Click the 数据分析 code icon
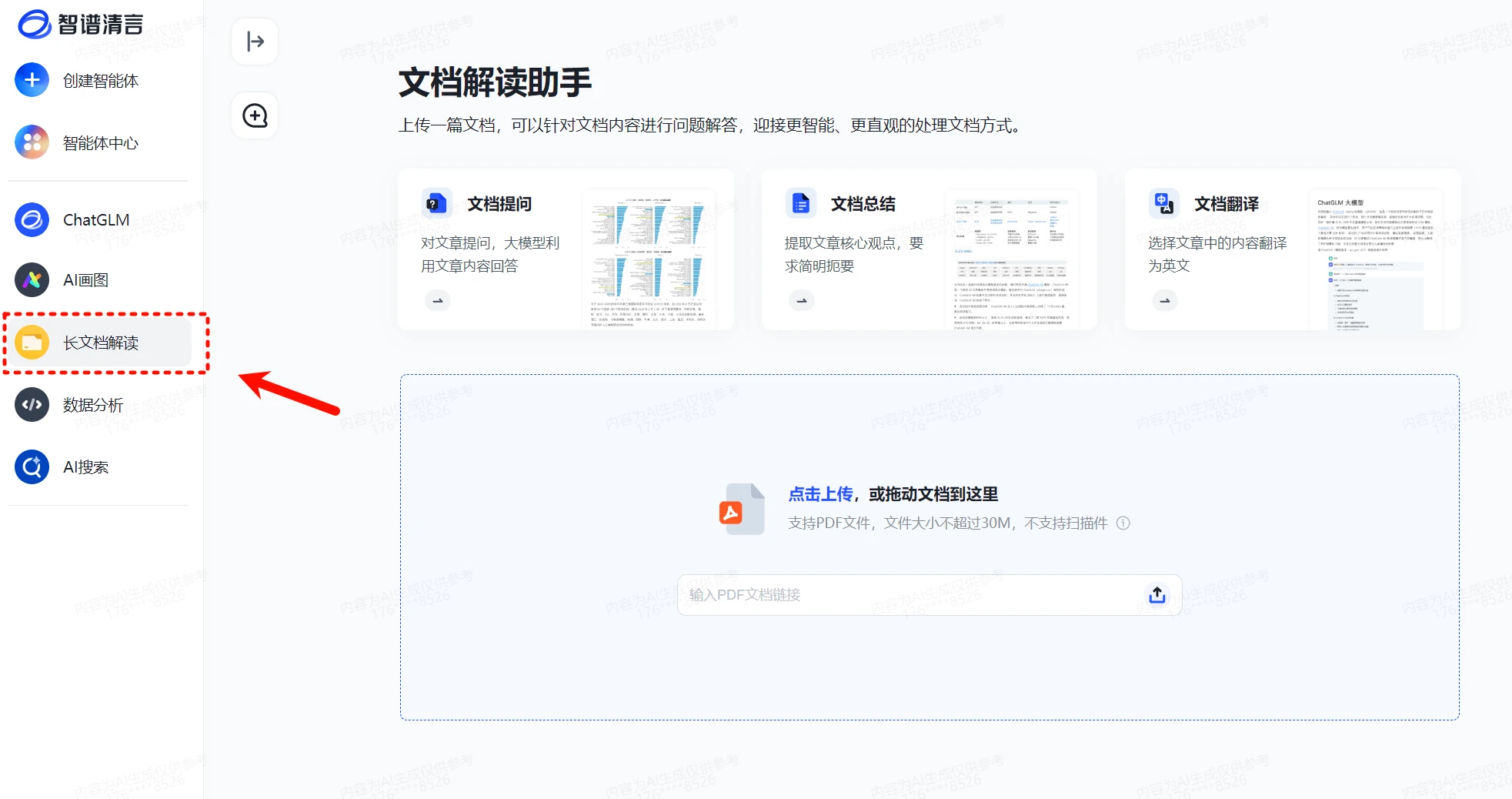Image resolution: width=1512 pixels, height=799 pixels. (32, 405)
